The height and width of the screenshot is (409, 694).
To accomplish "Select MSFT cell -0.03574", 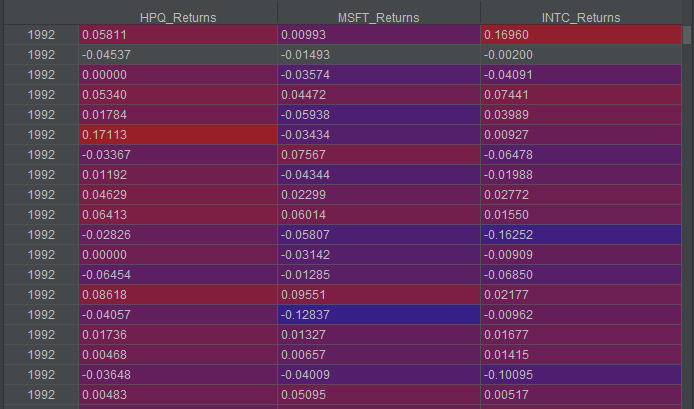I will pos(379,75).
